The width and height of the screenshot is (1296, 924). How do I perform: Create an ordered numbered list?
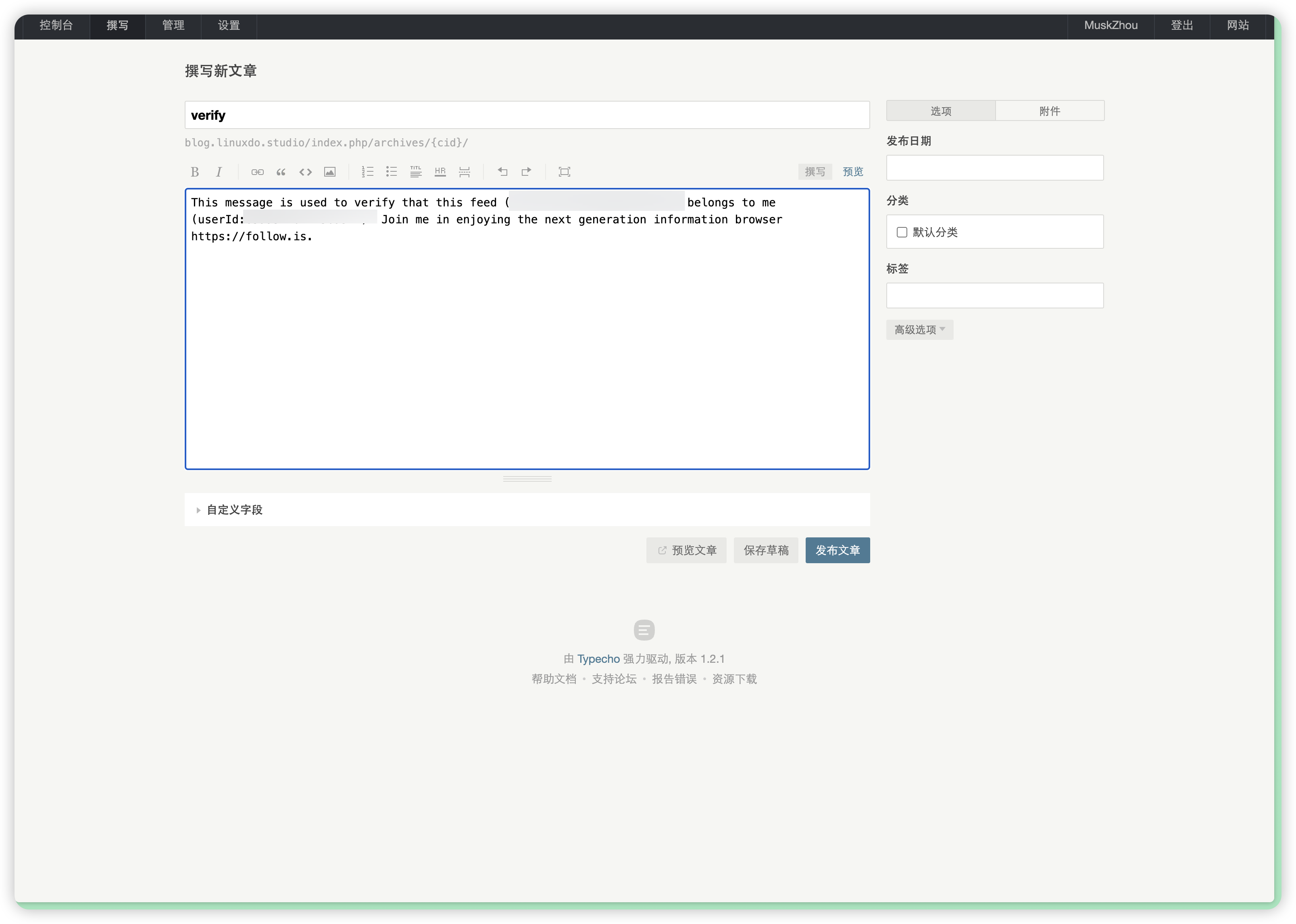(368, 172)
